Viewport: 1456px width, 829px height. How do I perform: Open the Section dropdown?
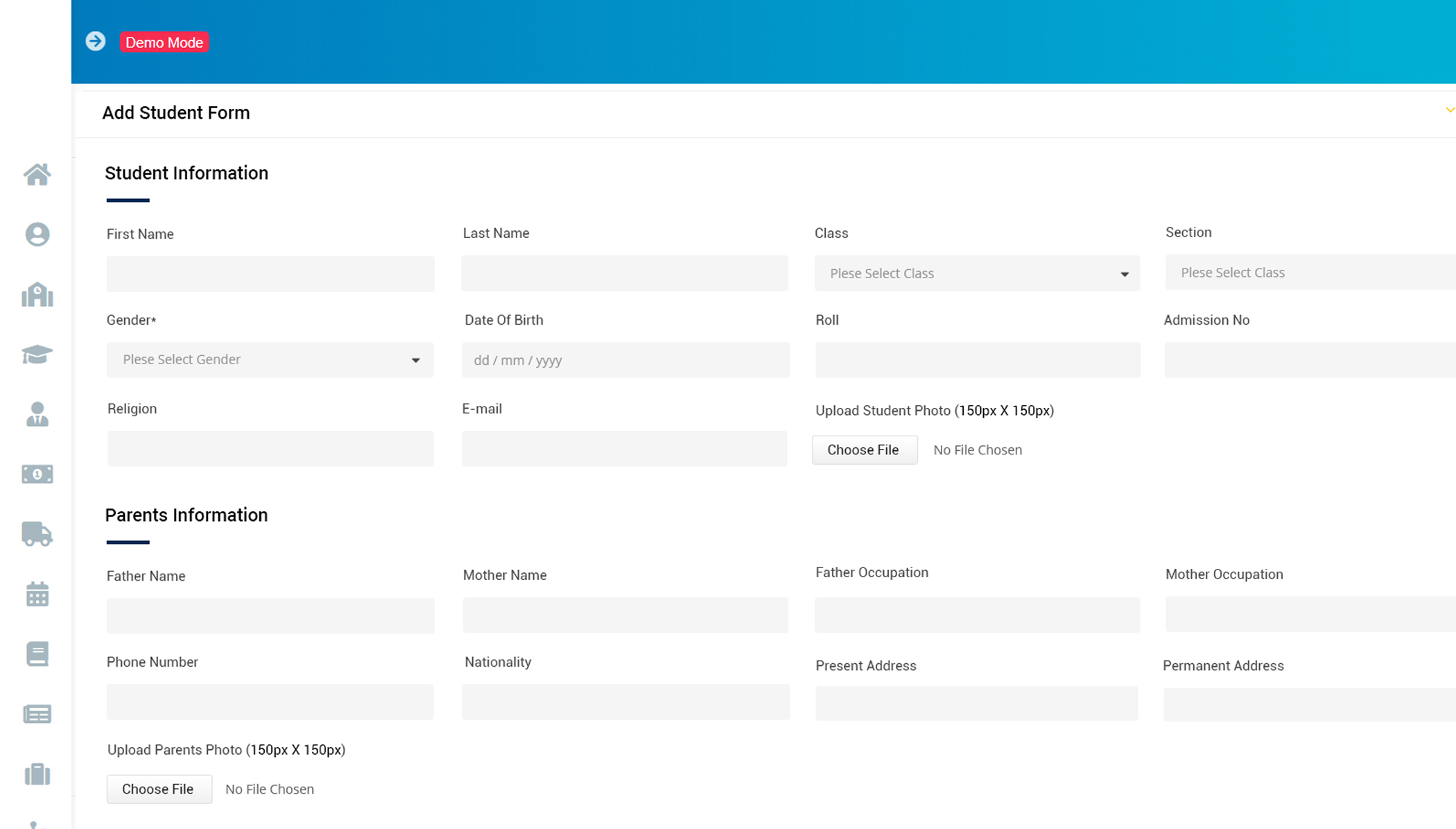click(x=1310, y=273)
